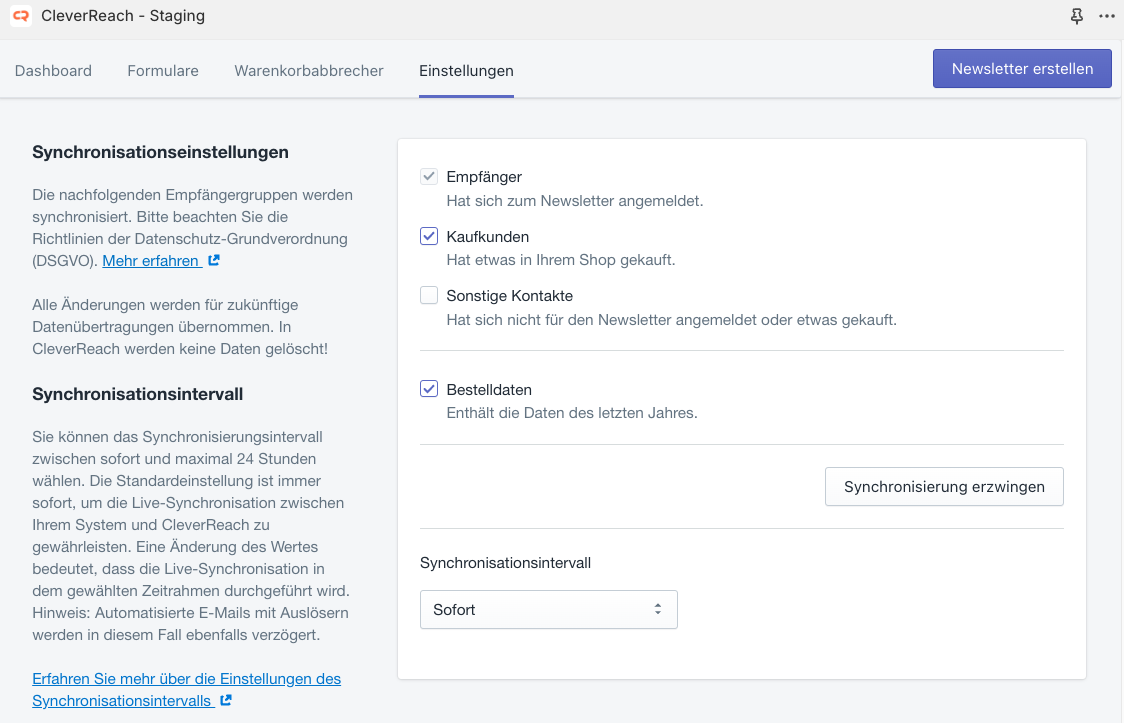Screen dimensions: 1124x723
Task: Open the Formulare tab
Action: (163, 71)
